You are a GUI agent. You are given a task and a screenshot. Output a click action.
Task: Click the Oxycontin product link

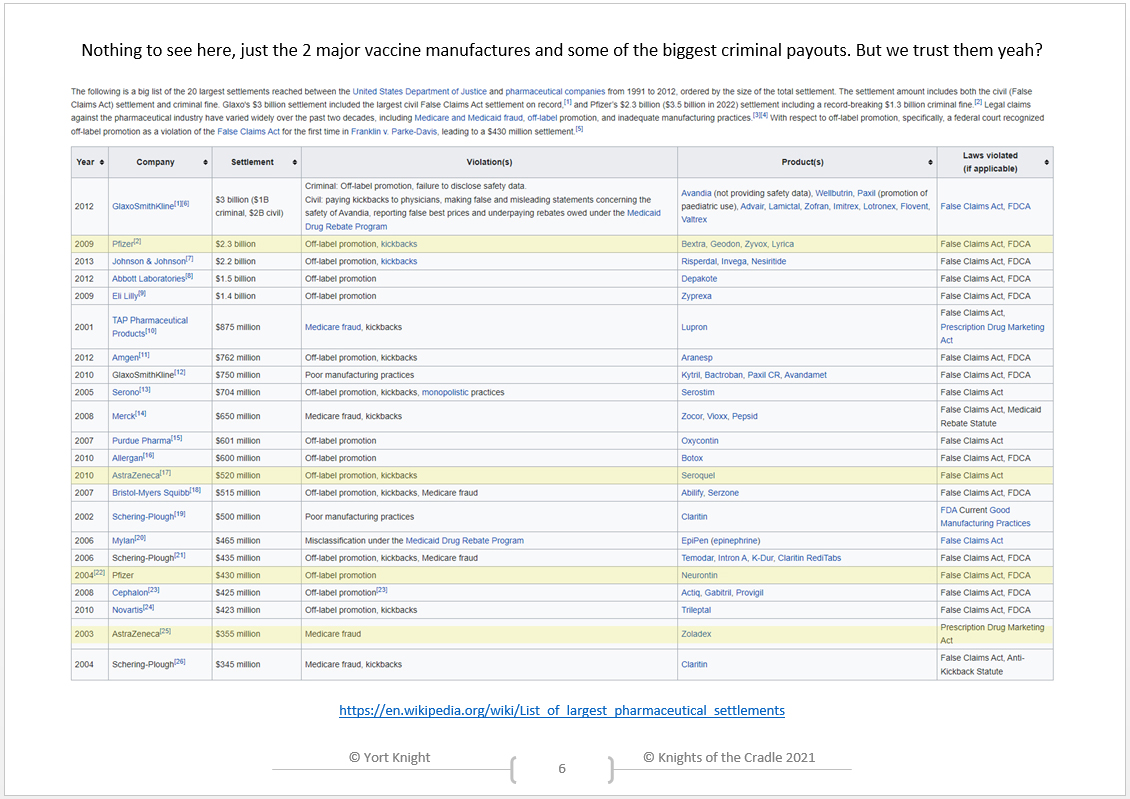click(700, 441)
